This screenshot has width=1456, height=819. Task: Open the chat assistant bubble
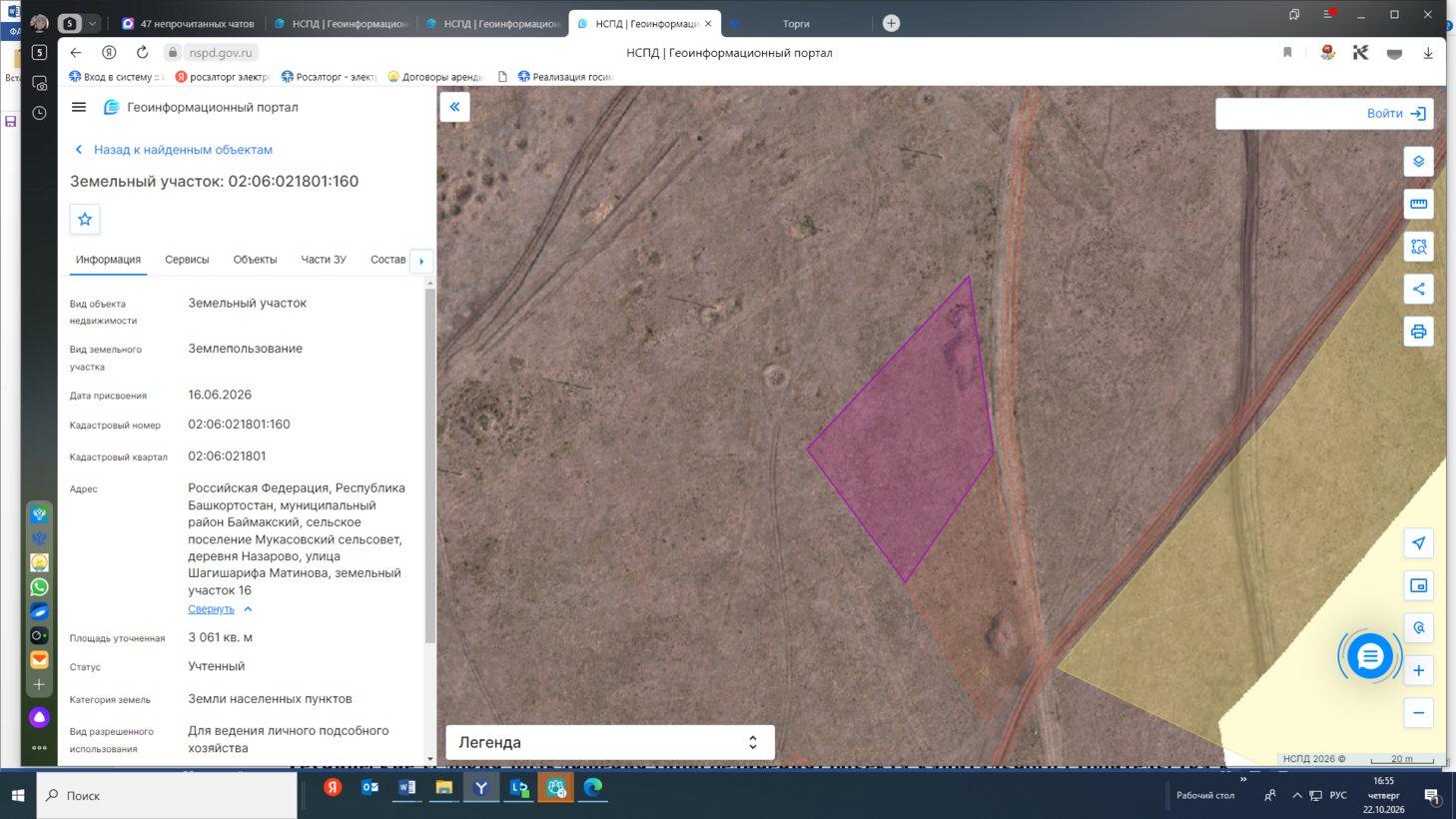point(1369,656)
